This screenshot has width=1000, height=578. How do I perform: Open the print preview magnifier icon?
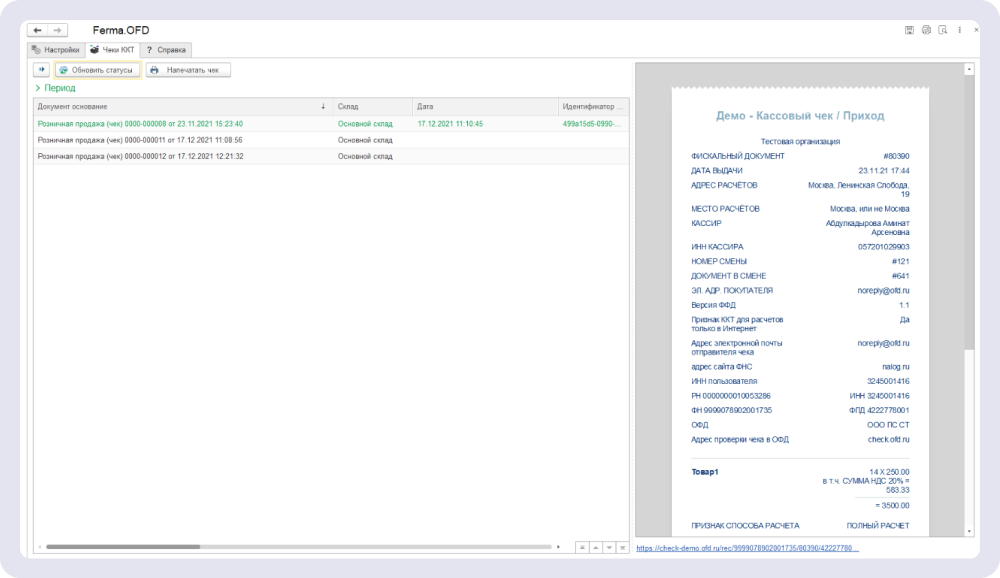point(942,31)
